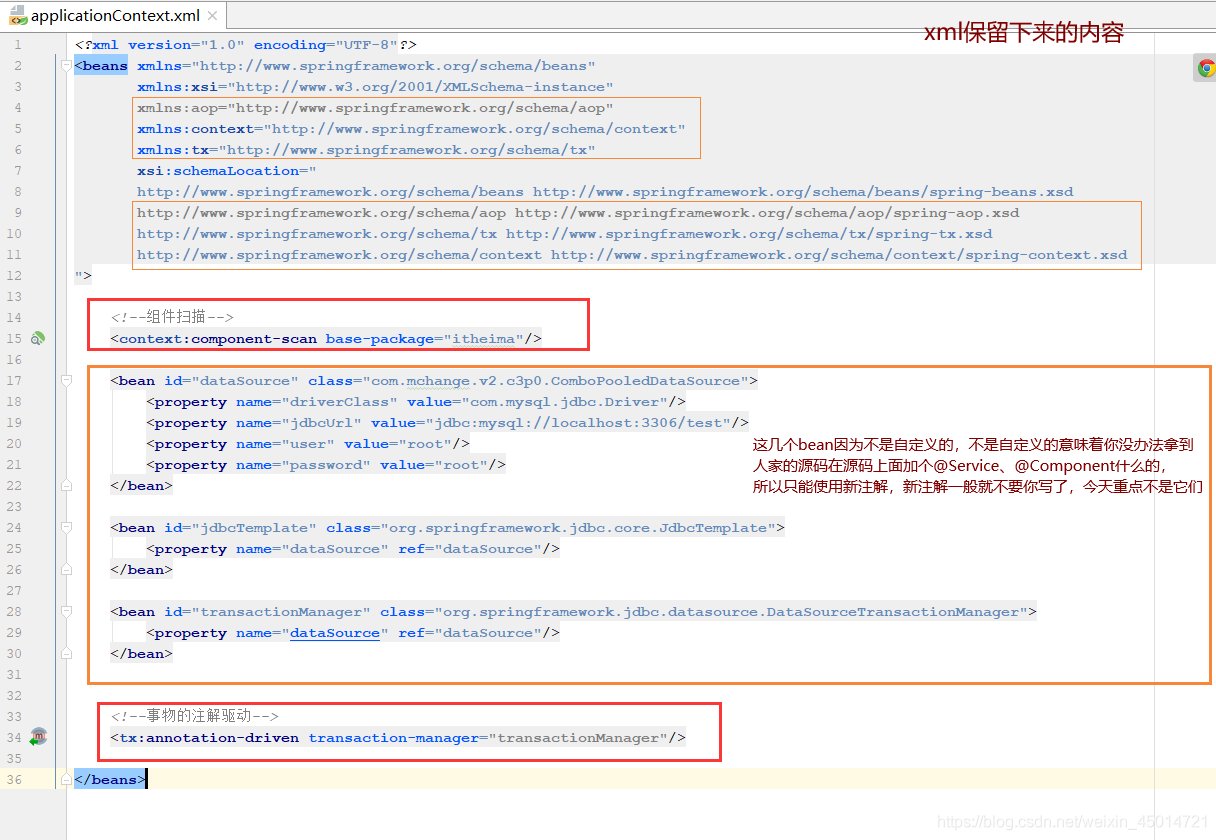Click the transaction-manager value "transactionManager"
Screen dimensions: 1216x840
(x=578, y=738)
